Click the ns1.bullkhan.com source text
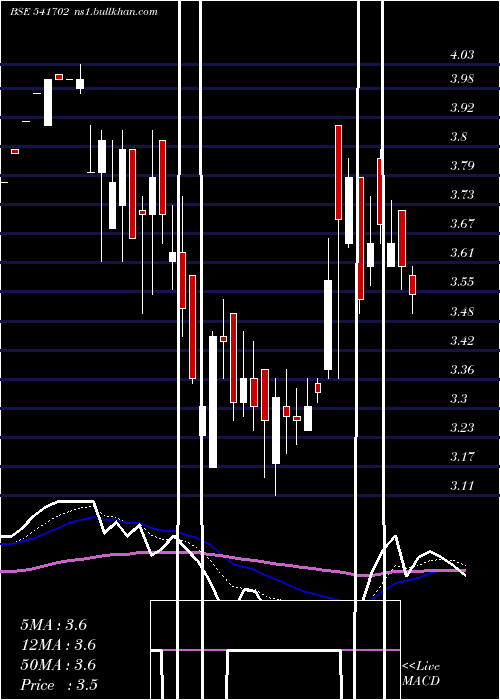Viewport: 500px width, 700px height. (115, 12)
